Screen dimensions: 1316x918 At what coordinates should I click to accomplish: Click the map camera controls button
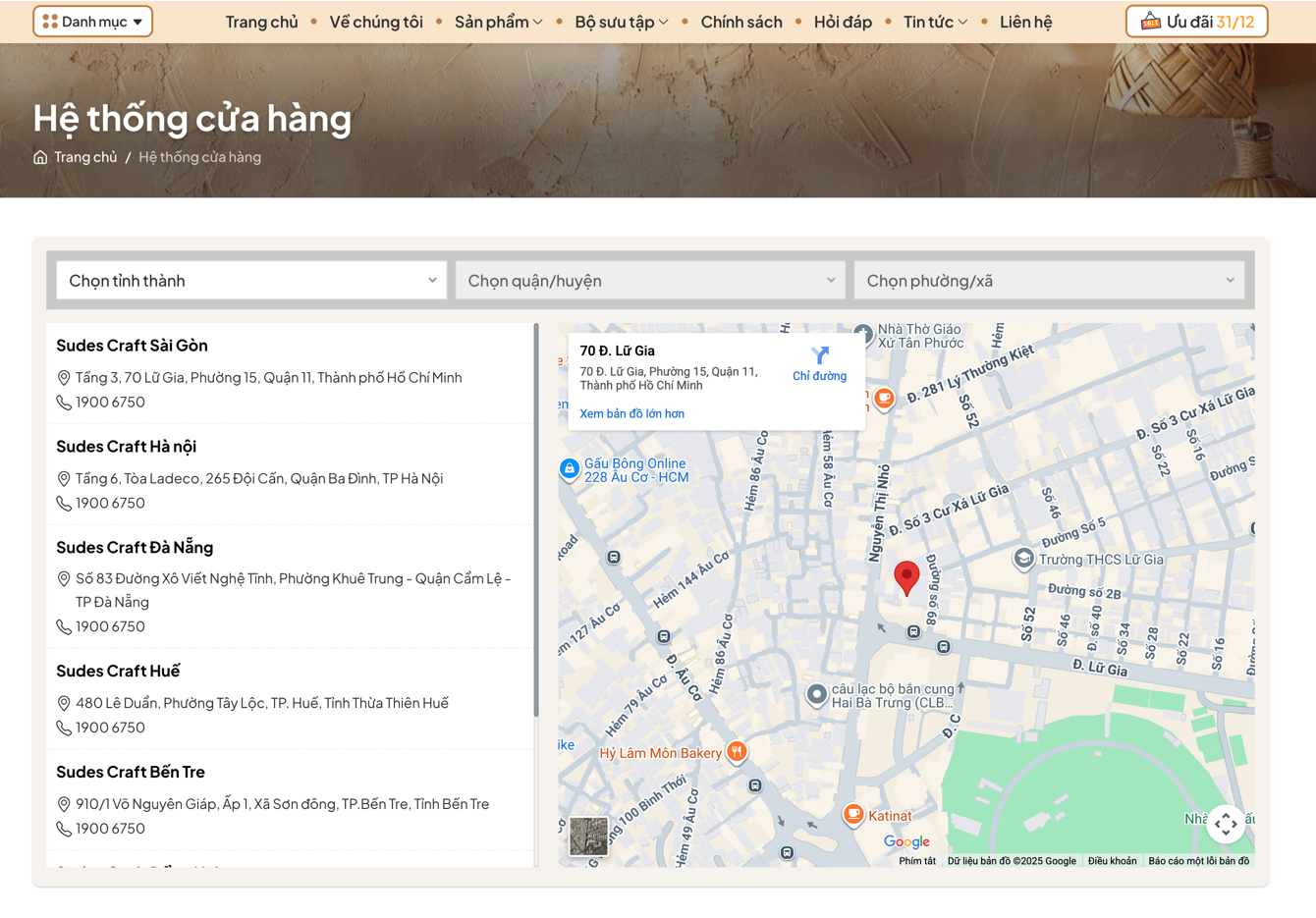pos(1226,825)
